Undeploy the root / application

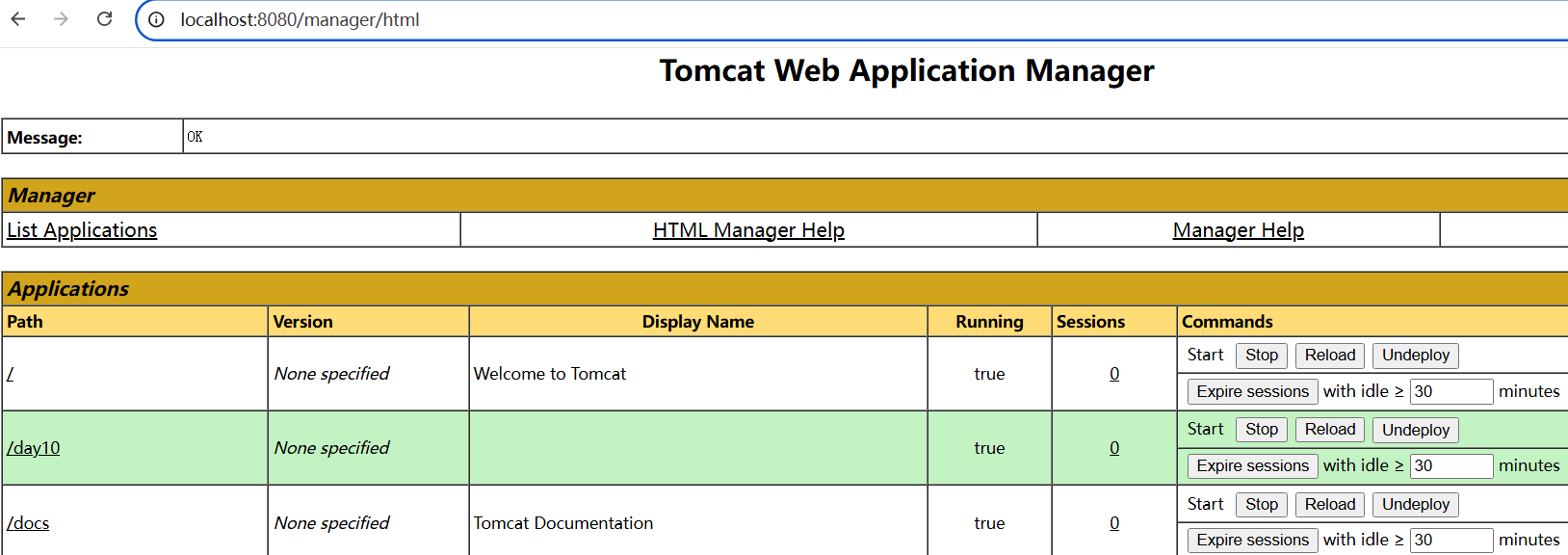pyautogui.click(x=1416, y=356)
